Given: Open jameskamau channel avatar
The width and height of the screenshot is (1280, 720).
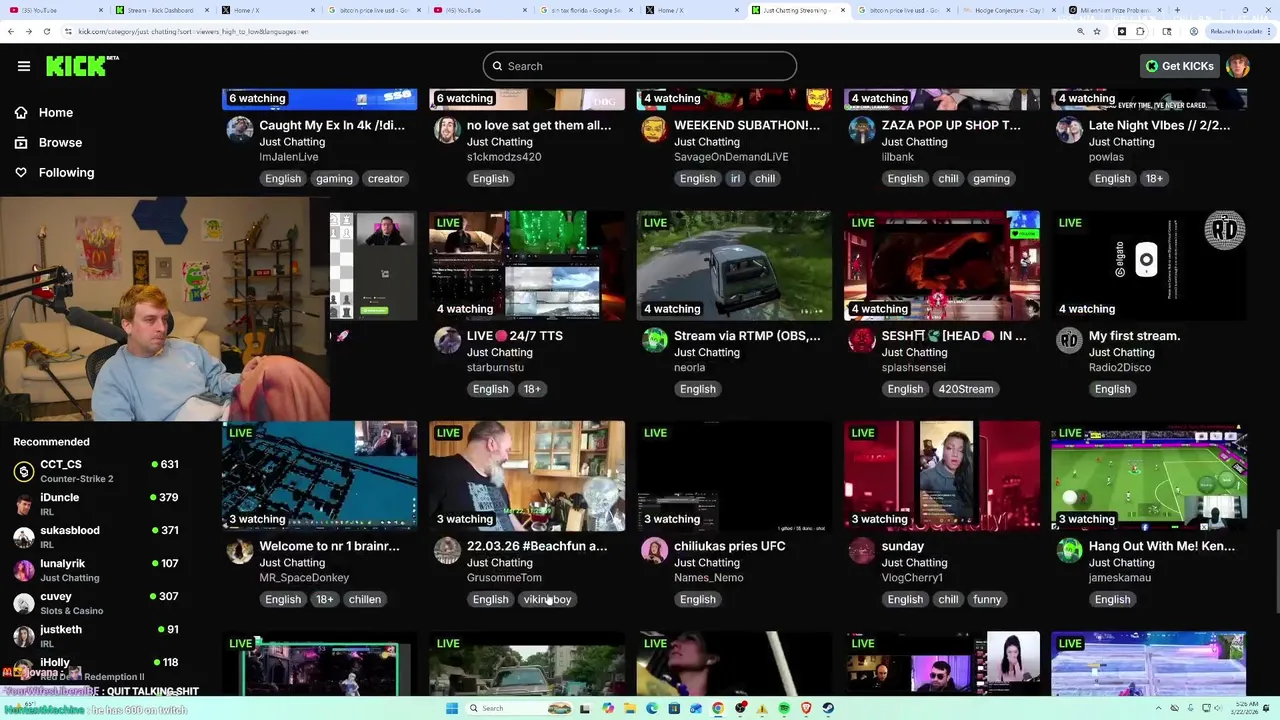Looking at the screenshot, I should 1069,551.
